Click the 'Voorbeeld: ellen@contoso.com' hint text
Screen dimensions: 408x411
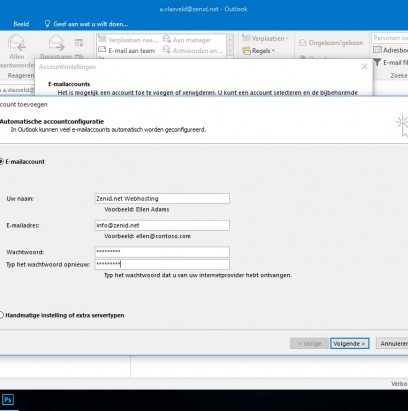click(x=147, y=236)
